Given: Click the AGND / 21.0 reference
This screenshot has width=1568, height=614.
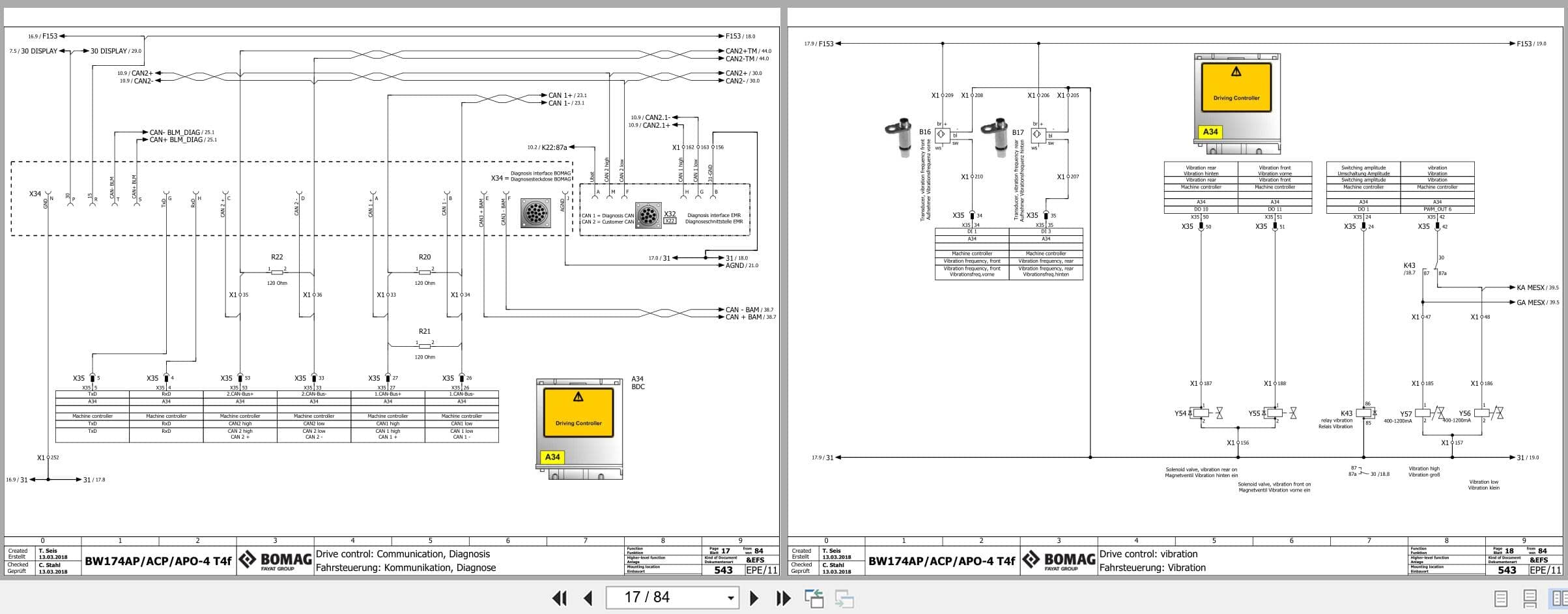Looking at the screenshot, I should click(x=742, y=265).
